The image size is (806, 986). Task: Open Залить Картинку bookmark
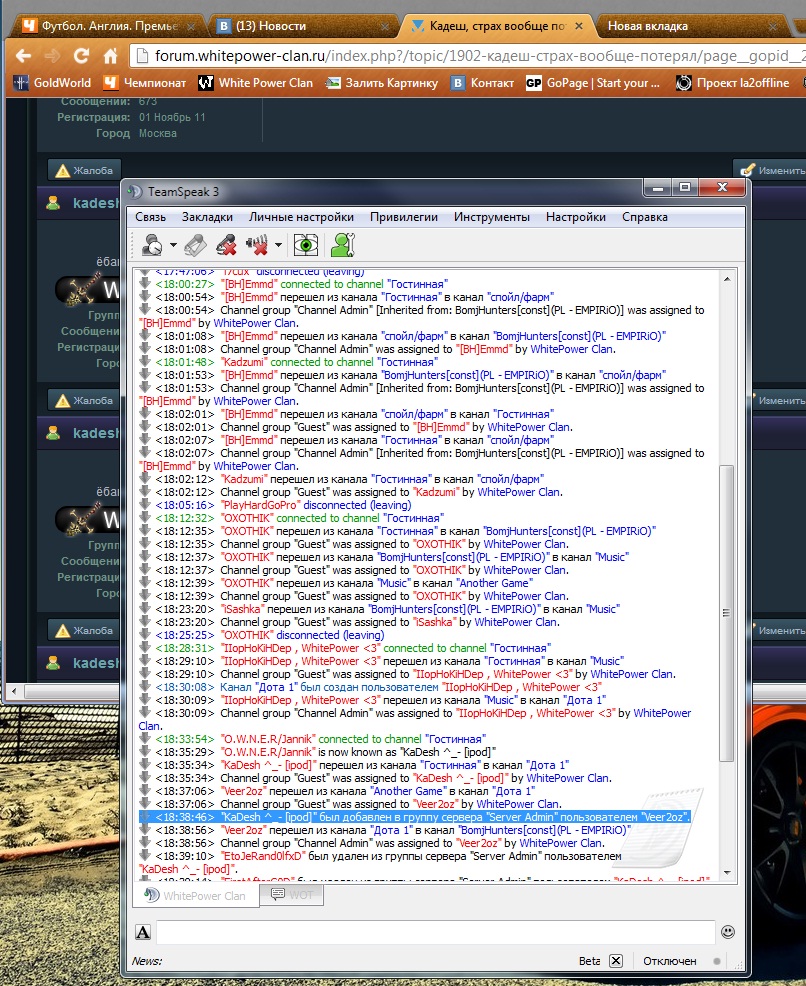382,83
